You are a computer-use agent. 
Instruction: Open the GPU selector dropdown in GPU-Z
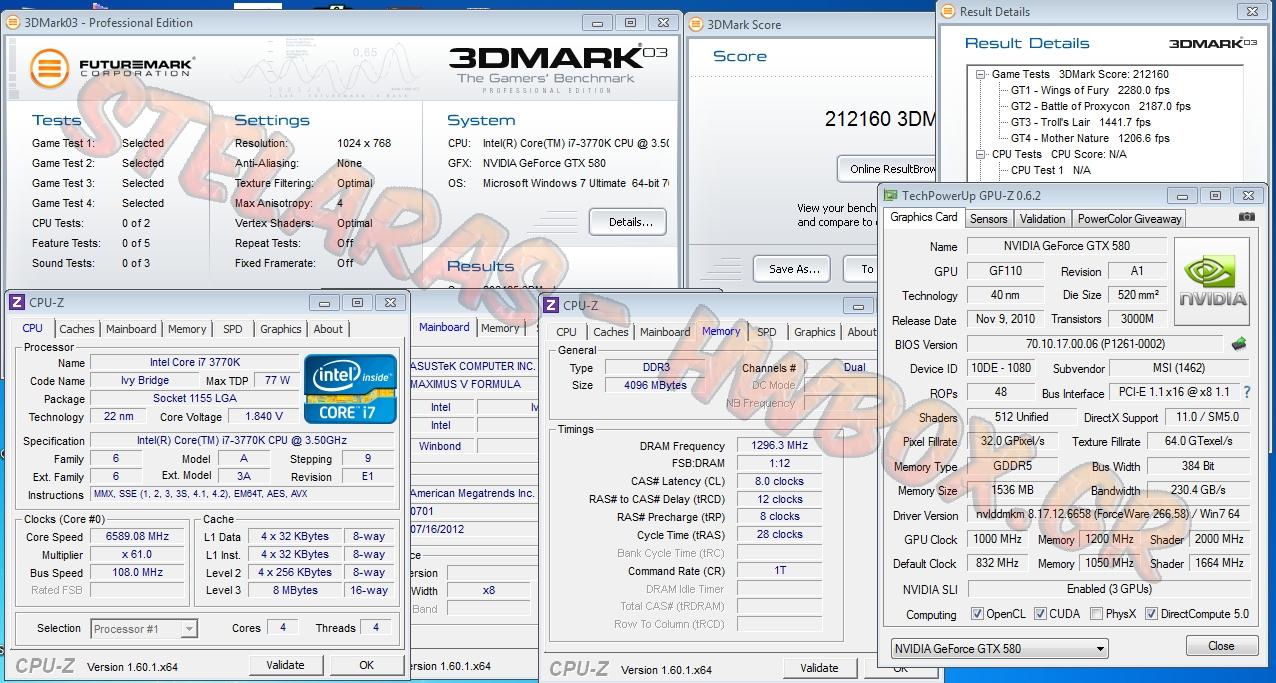point(1000,648)
